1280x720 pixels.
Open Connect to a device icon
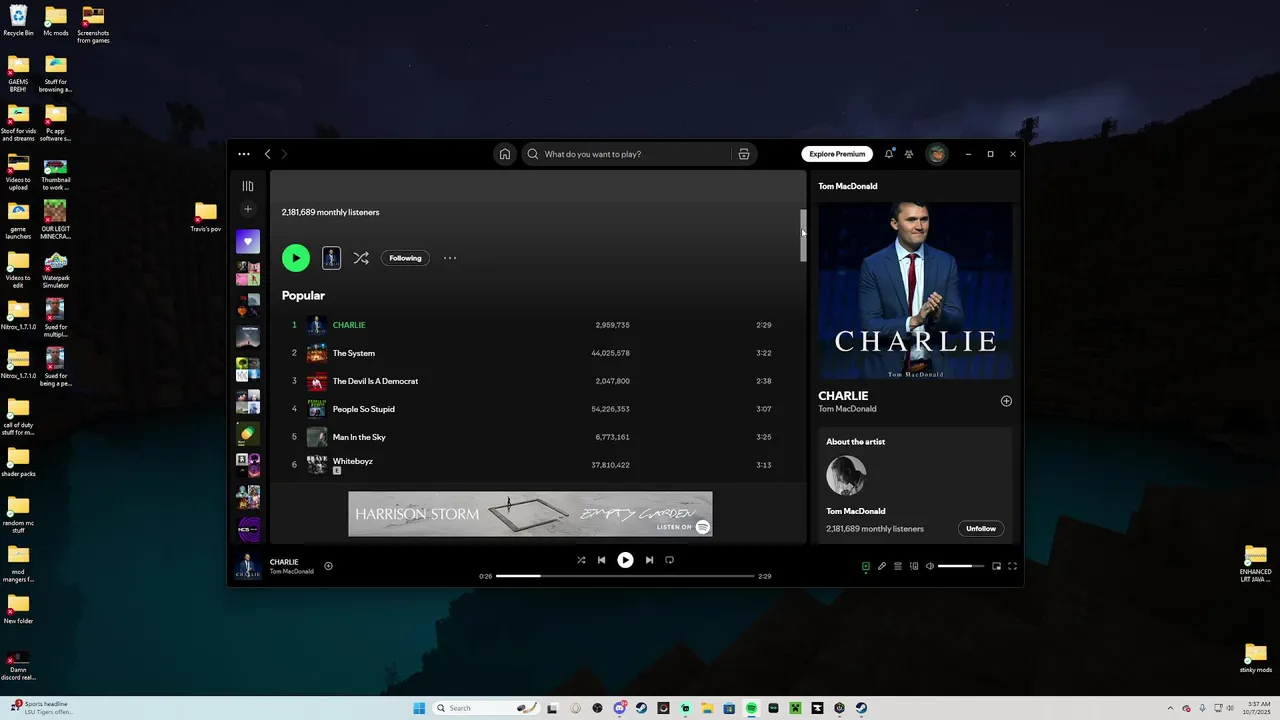[914, 566]
